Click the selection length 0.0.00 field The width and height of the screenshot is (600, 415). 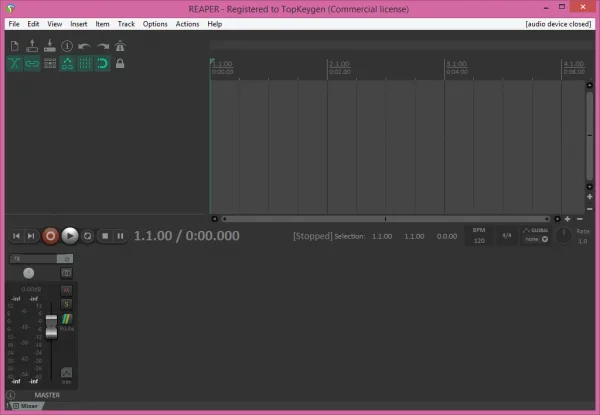coord(447,236)
